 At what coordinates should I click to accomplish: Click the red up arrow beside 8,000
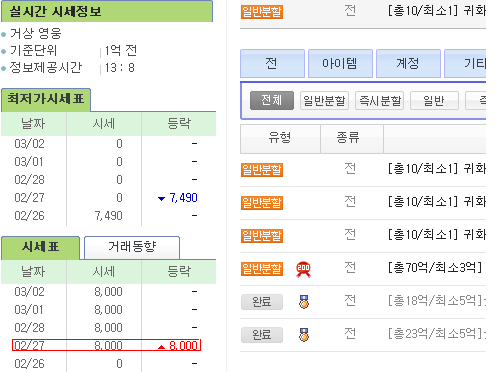coord(161,347)
